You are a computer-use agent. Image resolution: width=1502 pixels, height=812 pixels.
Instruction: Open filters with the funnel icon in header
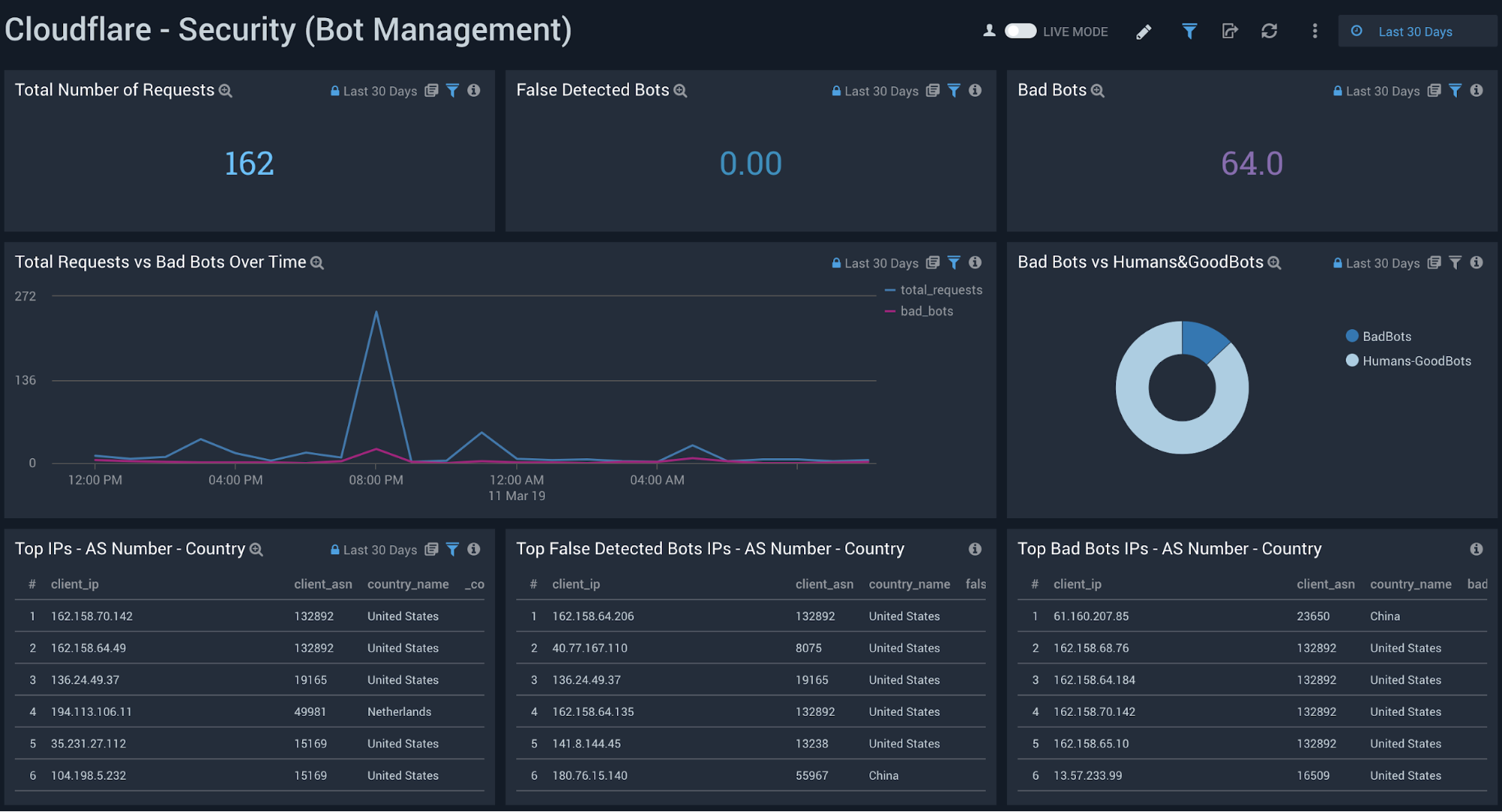point(1189,32)
